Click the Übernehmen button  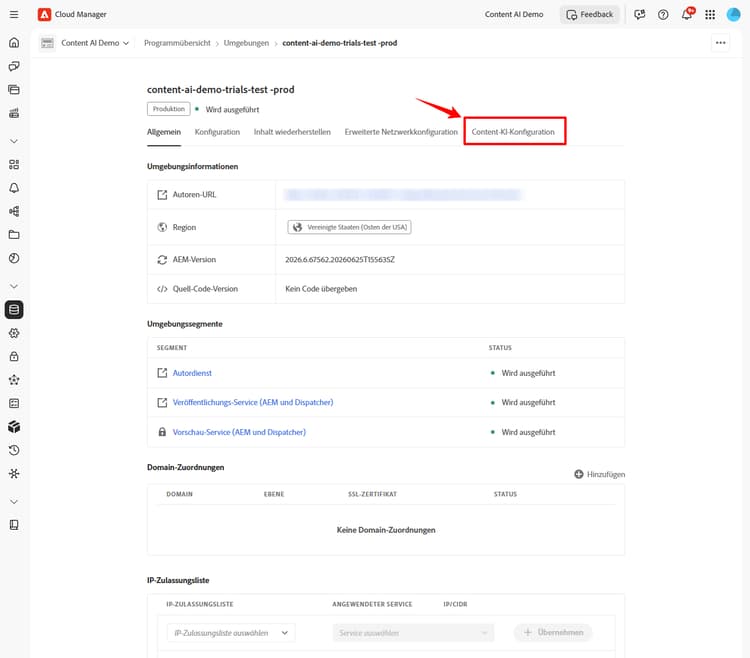553,632
